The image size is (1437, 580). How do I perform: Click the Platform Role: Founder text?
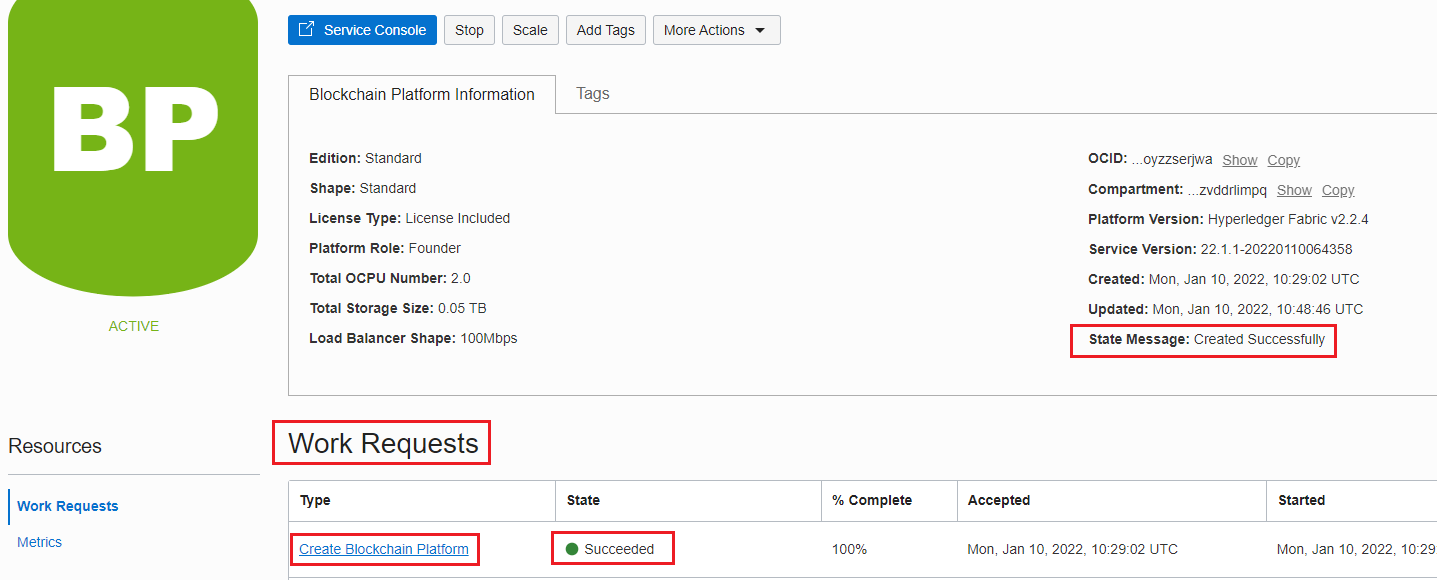pyautogui.click(x=385, y=248)
